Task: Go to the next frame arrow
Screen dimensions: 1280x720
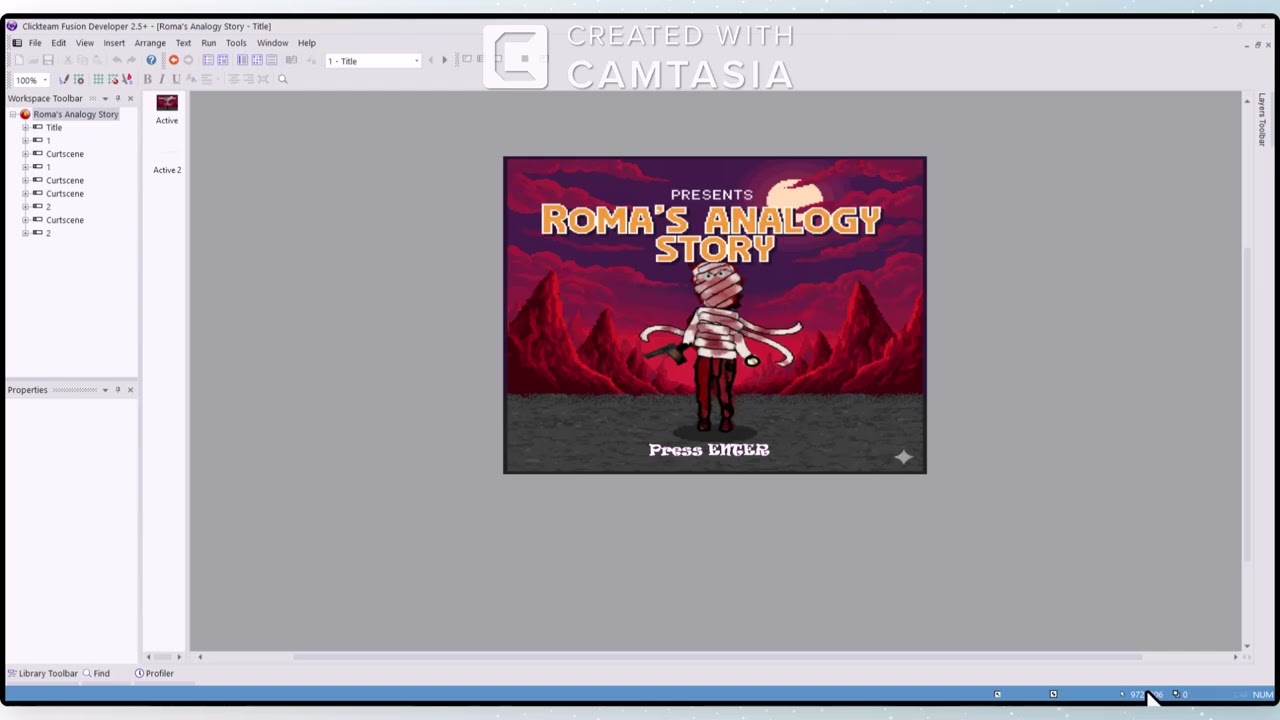Action: click(445, 61)
